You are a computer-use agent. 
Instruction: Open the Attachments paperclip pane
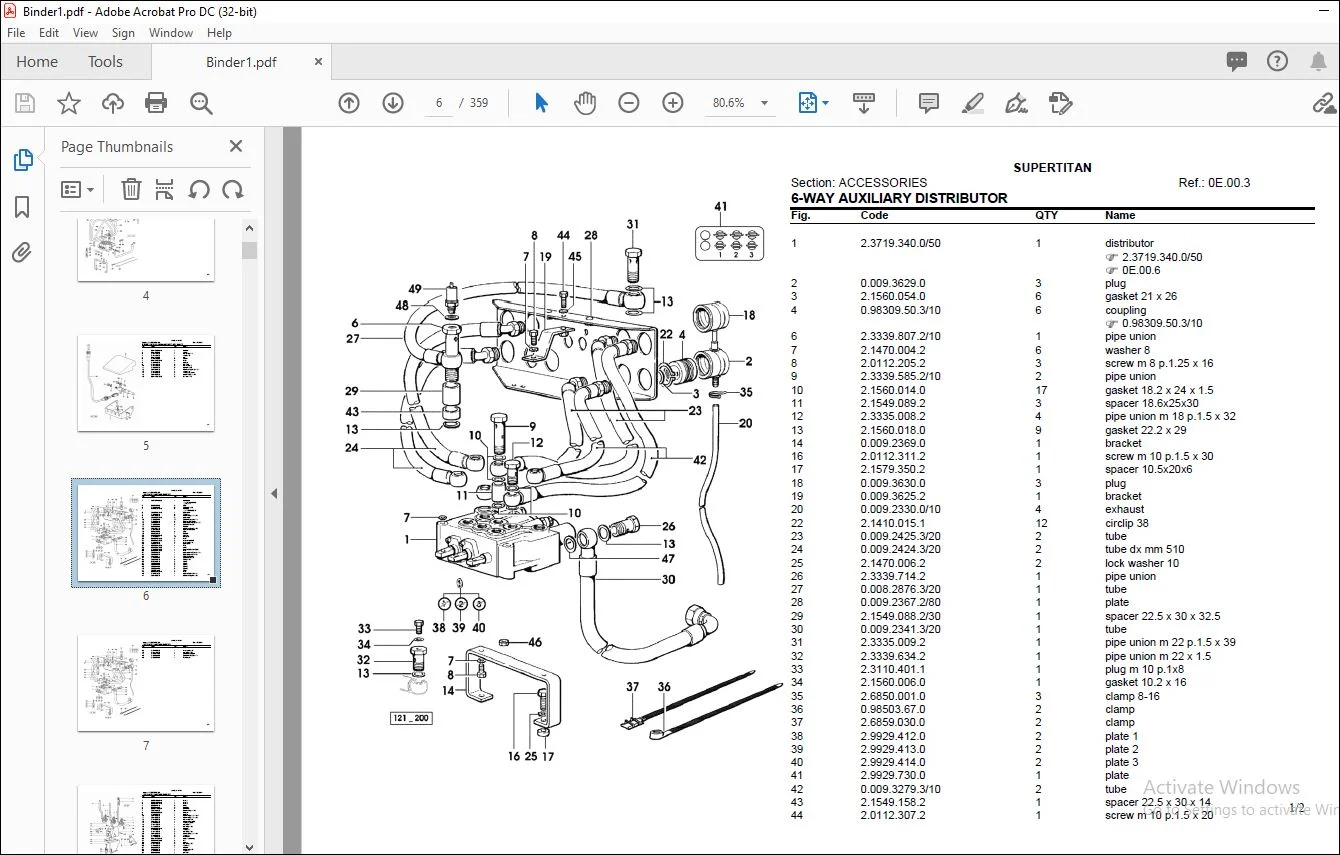(22, 253)
